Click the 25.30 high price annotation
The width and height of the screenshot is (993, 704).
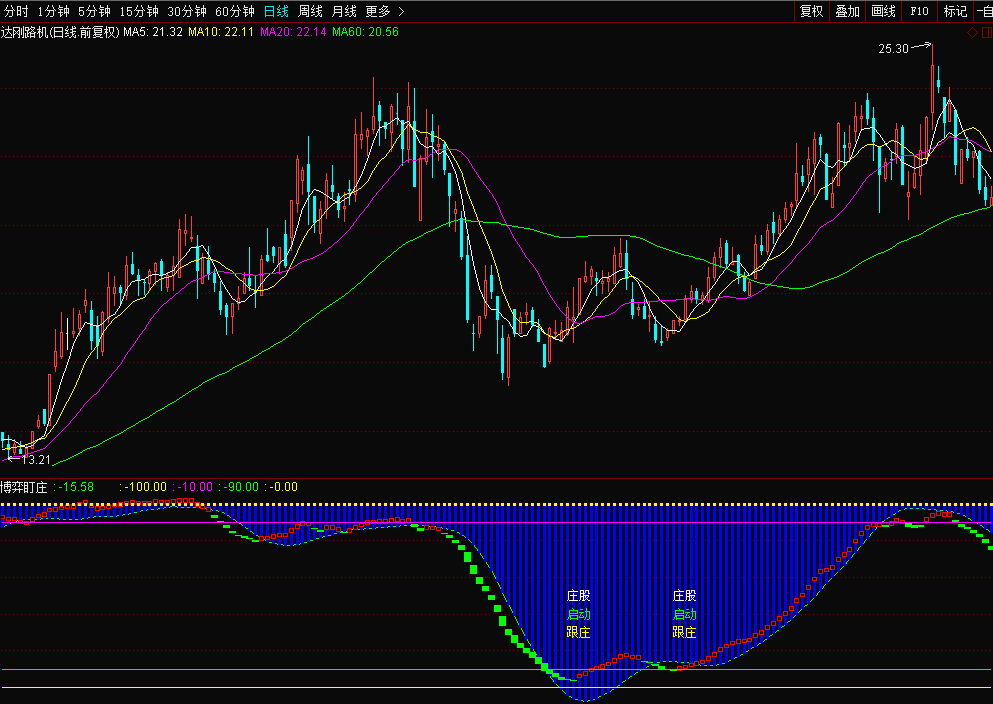(x=894, y=49)
